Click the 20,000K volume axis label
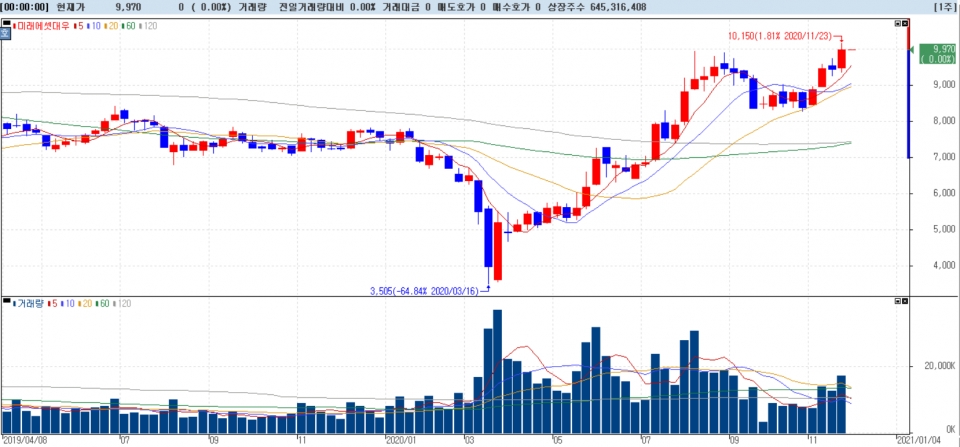This screenshot has height=447, width=960. (939, 366)
